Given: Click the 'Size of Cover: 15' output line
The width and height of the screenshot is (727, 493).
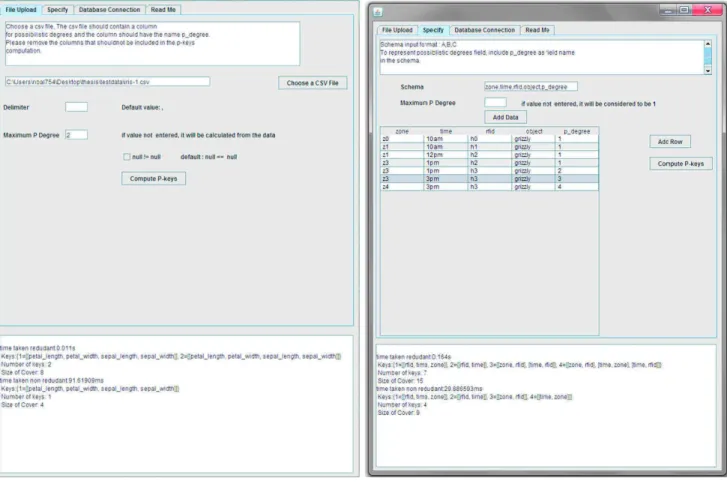Looking at the screenshot, I should tap(401, 381).
